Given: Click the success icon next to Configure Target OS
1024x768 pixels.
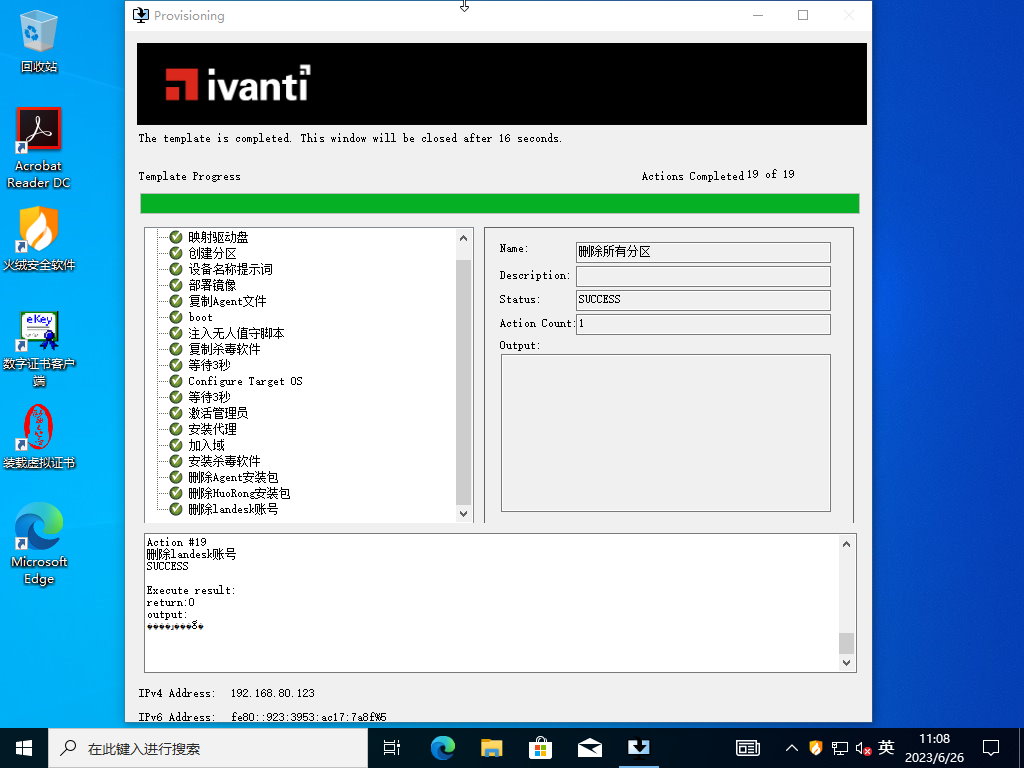Looking at the screenshot, I should [x=175, y=381].
